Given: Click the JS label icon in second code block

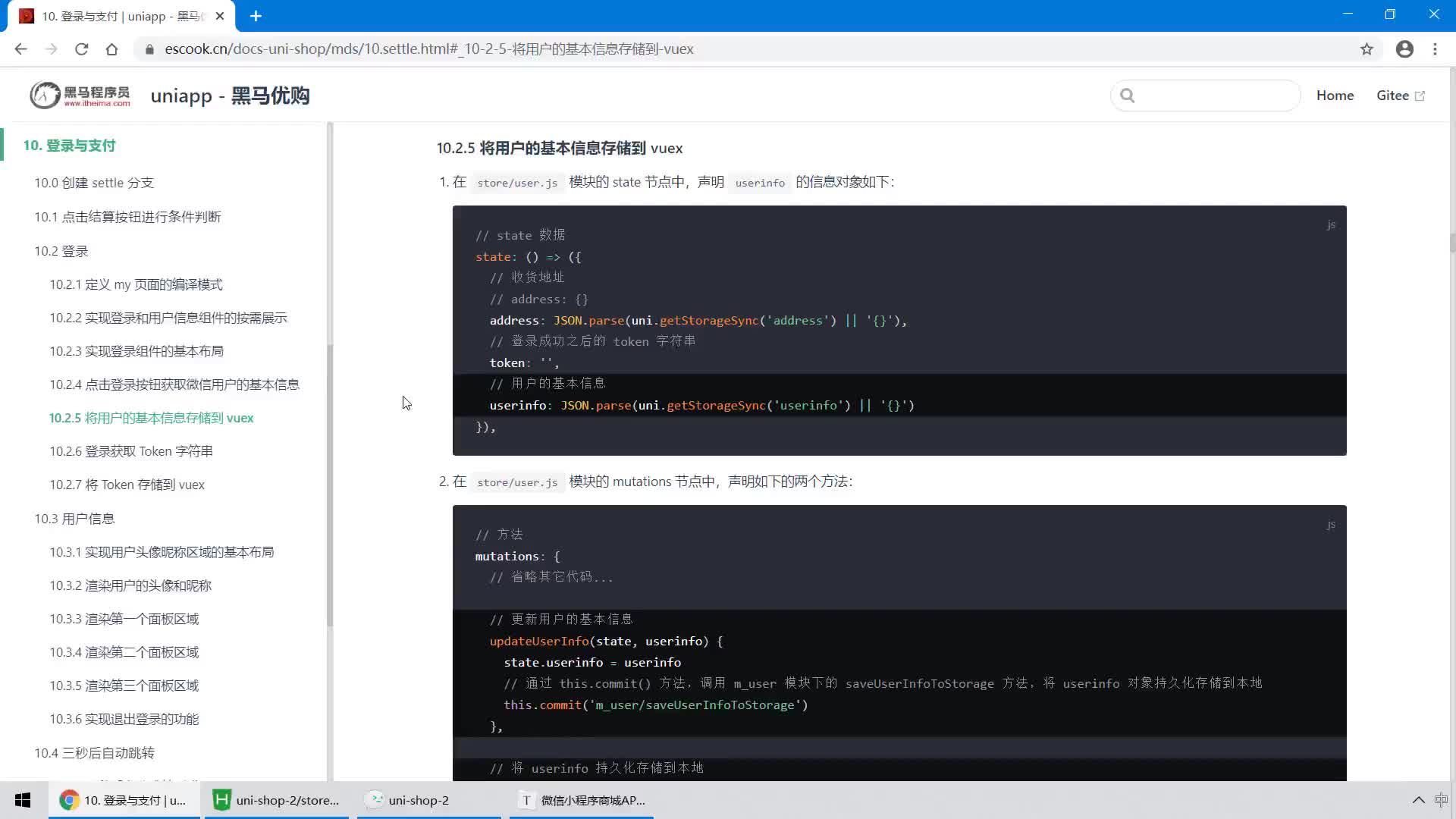Looking at the screenshot, I should (x=1331, y=524).
